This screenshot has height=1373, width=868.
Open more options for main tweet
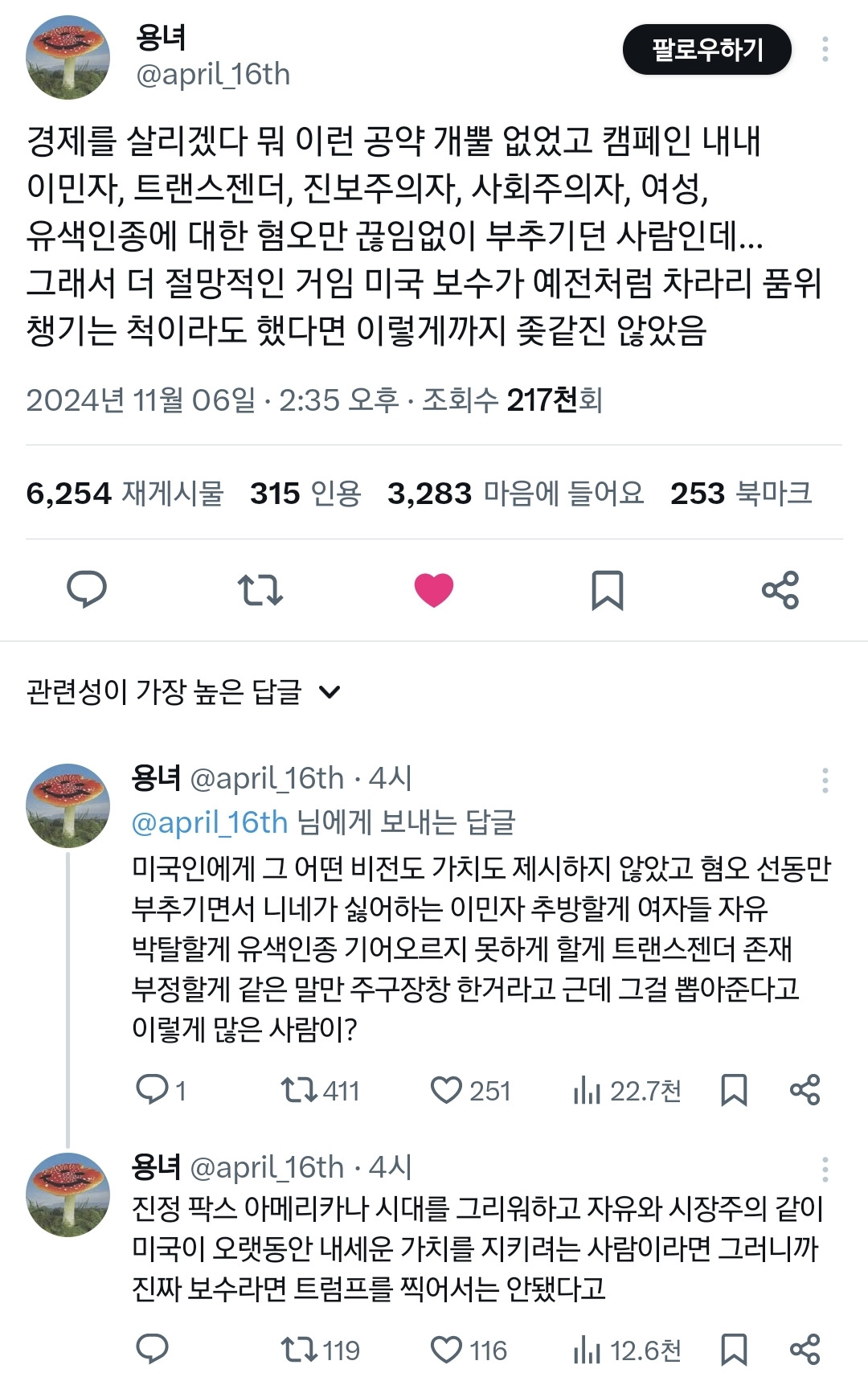coord(825,50)
